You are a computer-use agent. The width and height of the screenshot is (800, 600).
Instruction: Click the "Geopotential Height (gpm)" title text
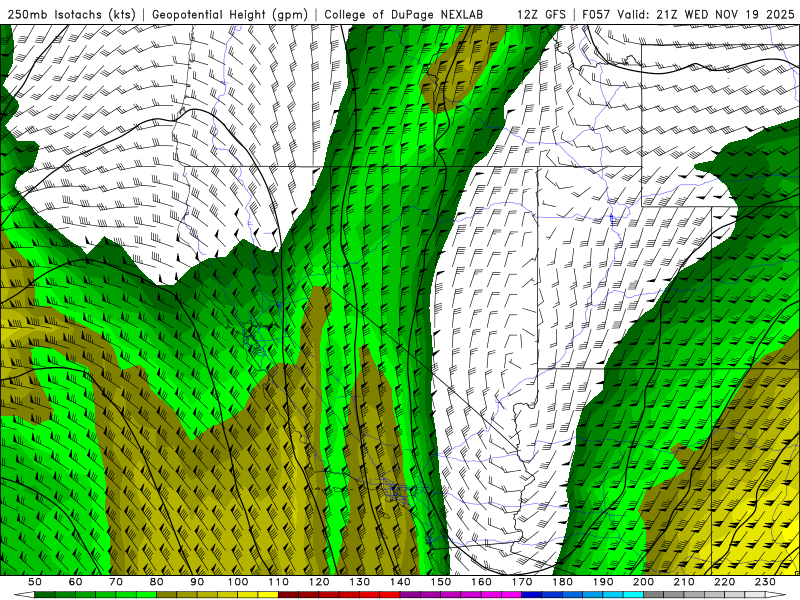pos(230,15)
